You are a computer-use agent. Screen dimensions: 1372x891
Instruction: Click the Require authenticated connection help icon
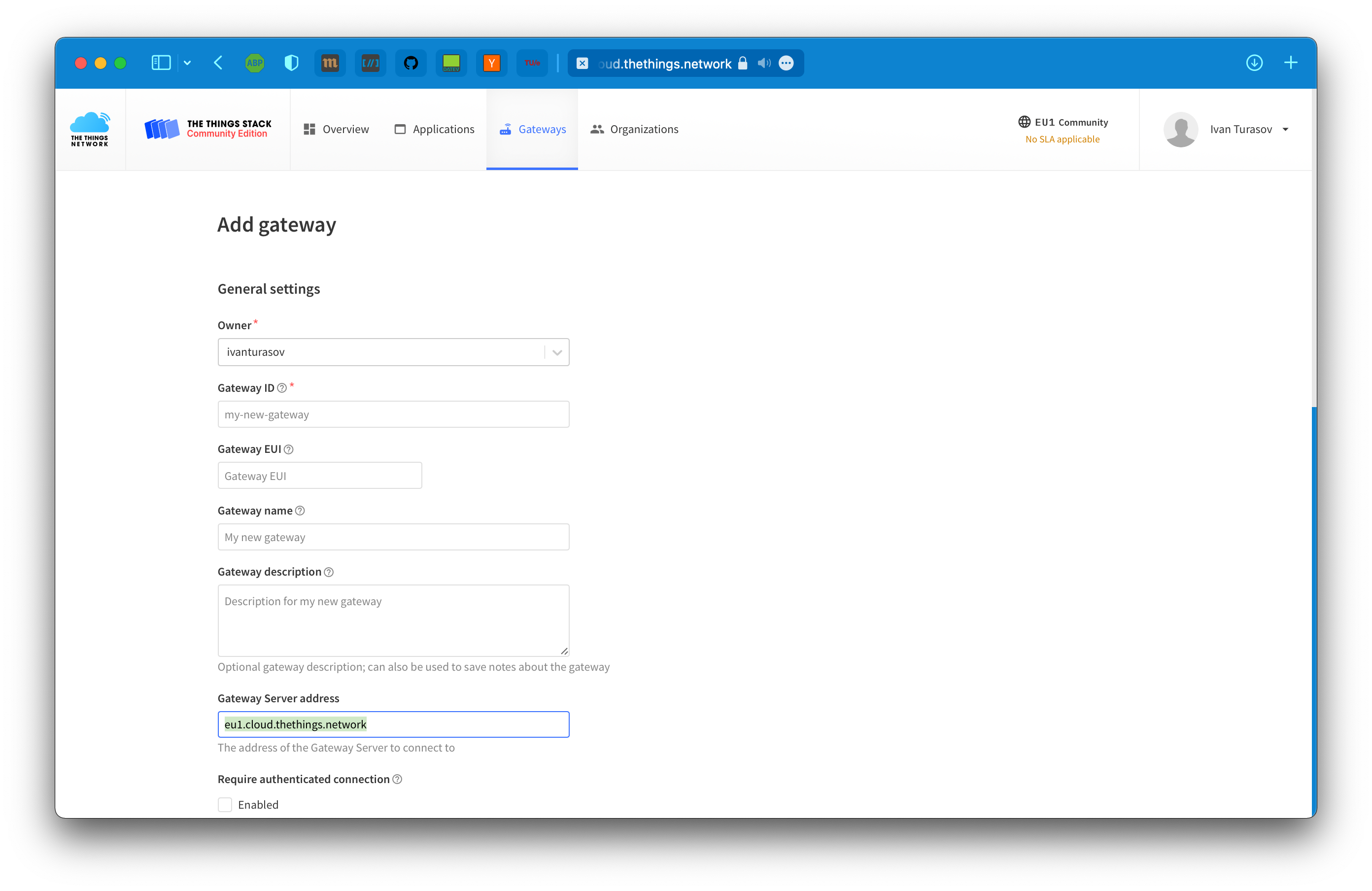coord(397,779)
